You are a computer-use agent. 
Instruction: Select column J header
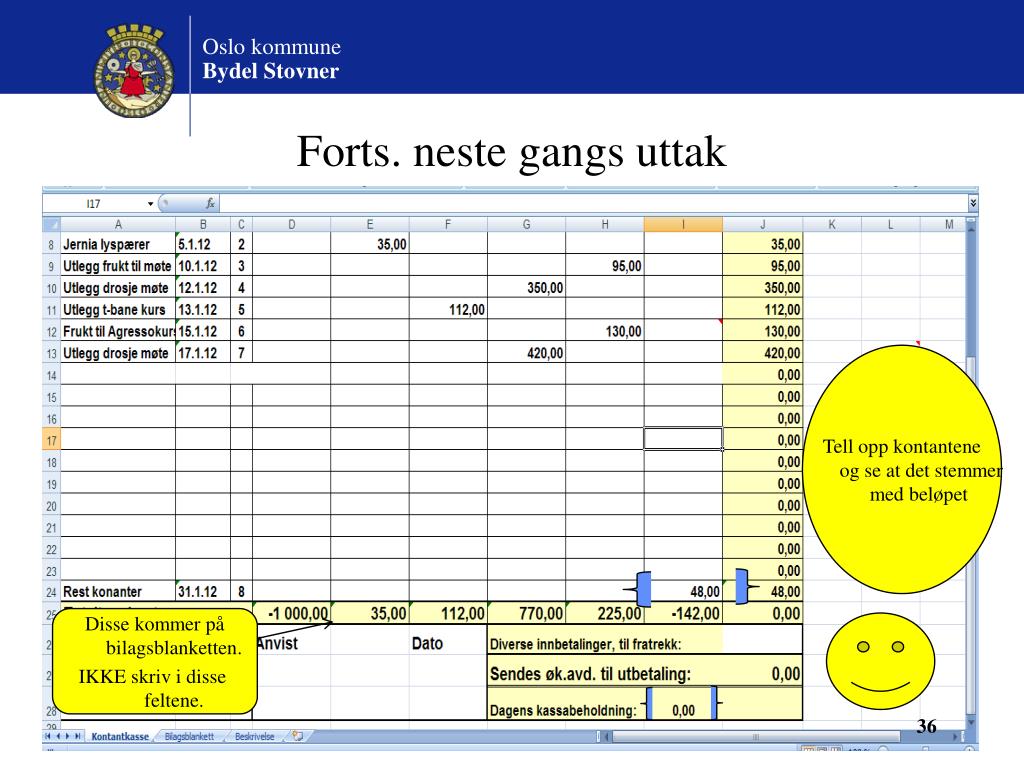click(x=762, y=225)
